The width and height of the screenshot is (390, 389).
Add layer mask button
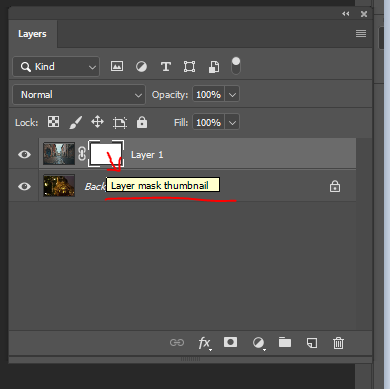coord(230,342)
